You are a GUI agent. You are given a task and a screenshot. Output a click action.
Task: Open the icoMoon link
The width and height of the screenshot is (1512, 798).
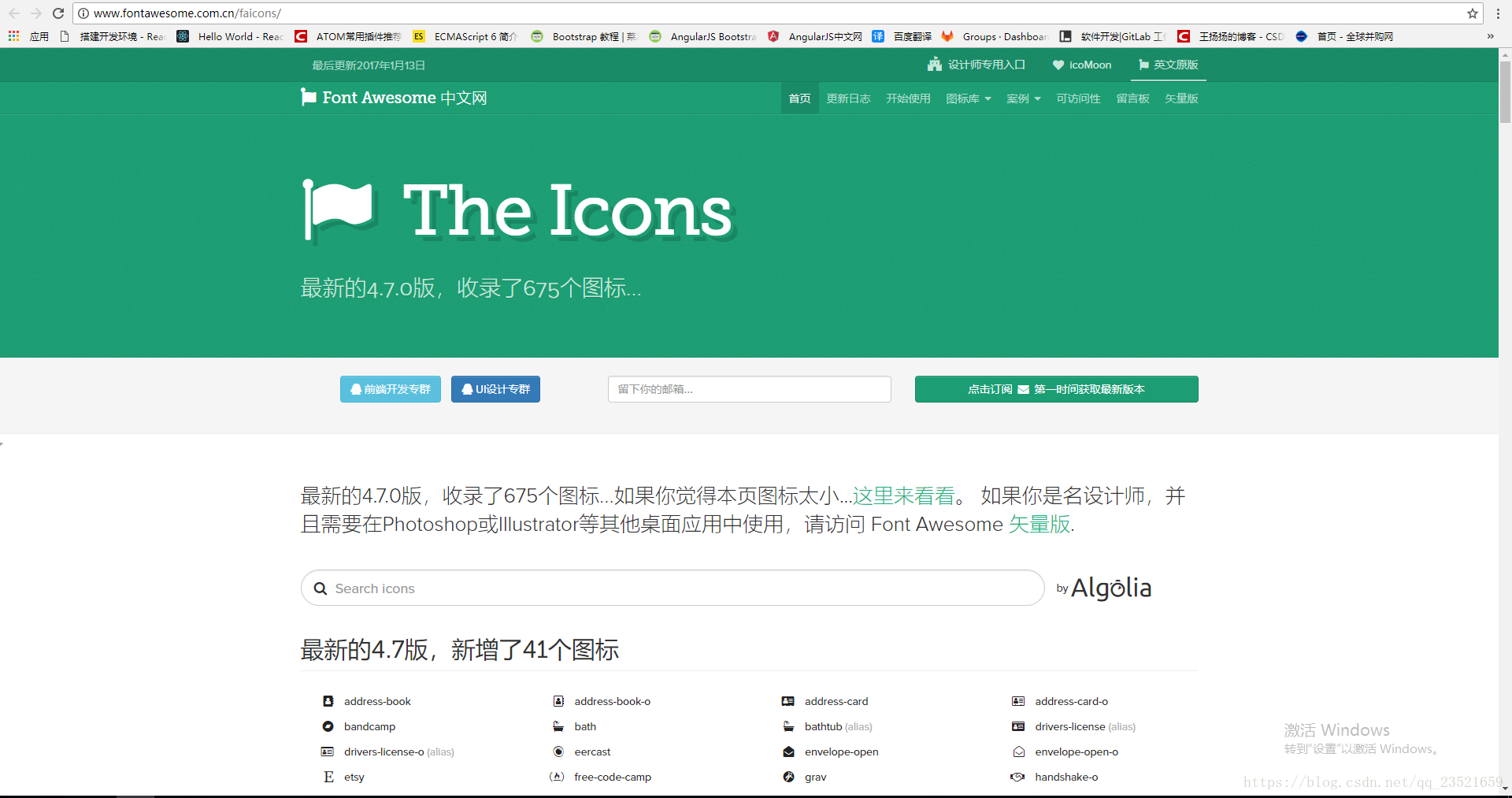point(1082,65)
